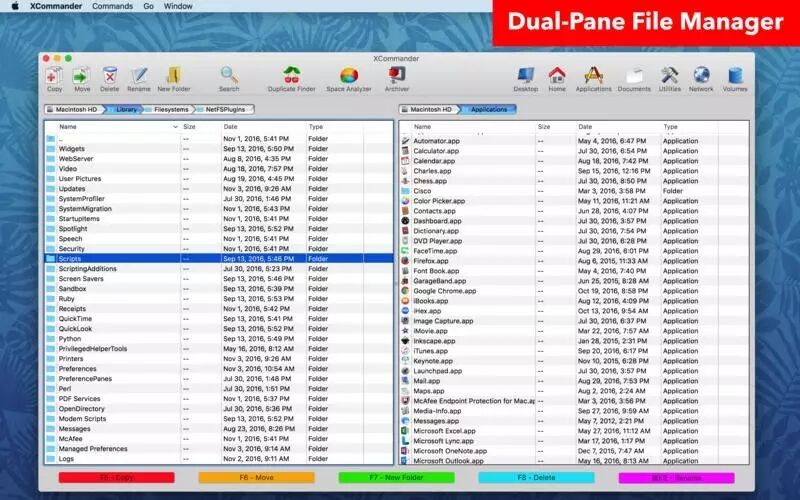The width and height of the screenshot is (800, 500).
Task: Sort left pane by Size column
Action: (201, 127)
